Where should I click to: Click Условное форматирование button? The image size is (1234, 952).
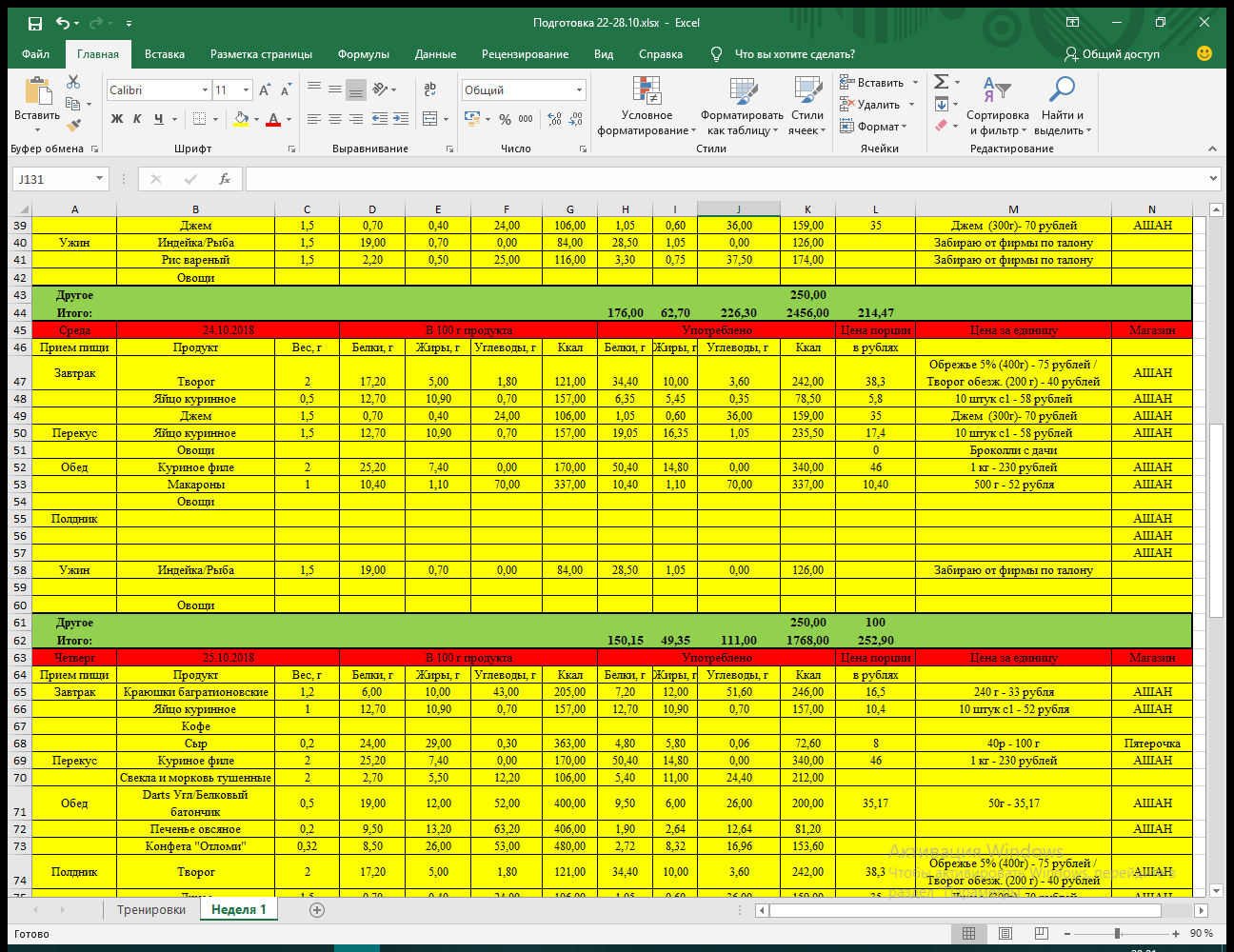click(647, 107)
